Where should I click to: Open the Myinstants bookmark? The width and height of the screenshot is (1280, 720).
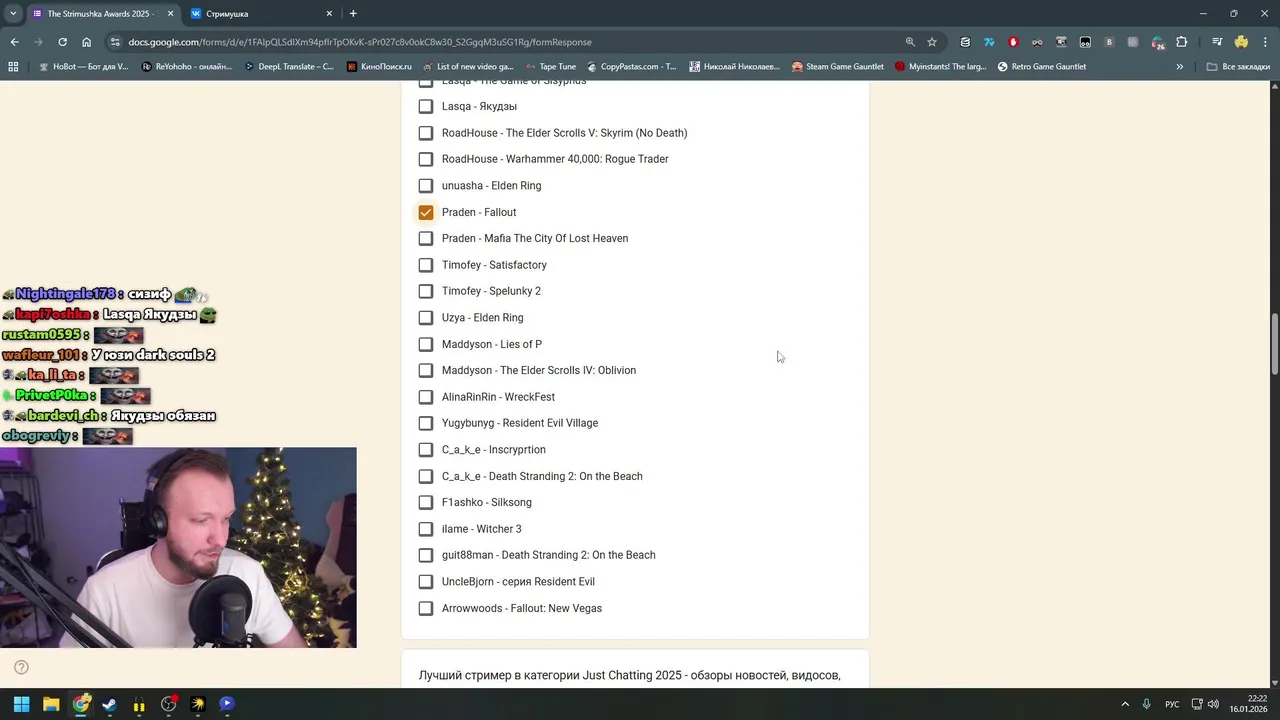coord(940,67)
